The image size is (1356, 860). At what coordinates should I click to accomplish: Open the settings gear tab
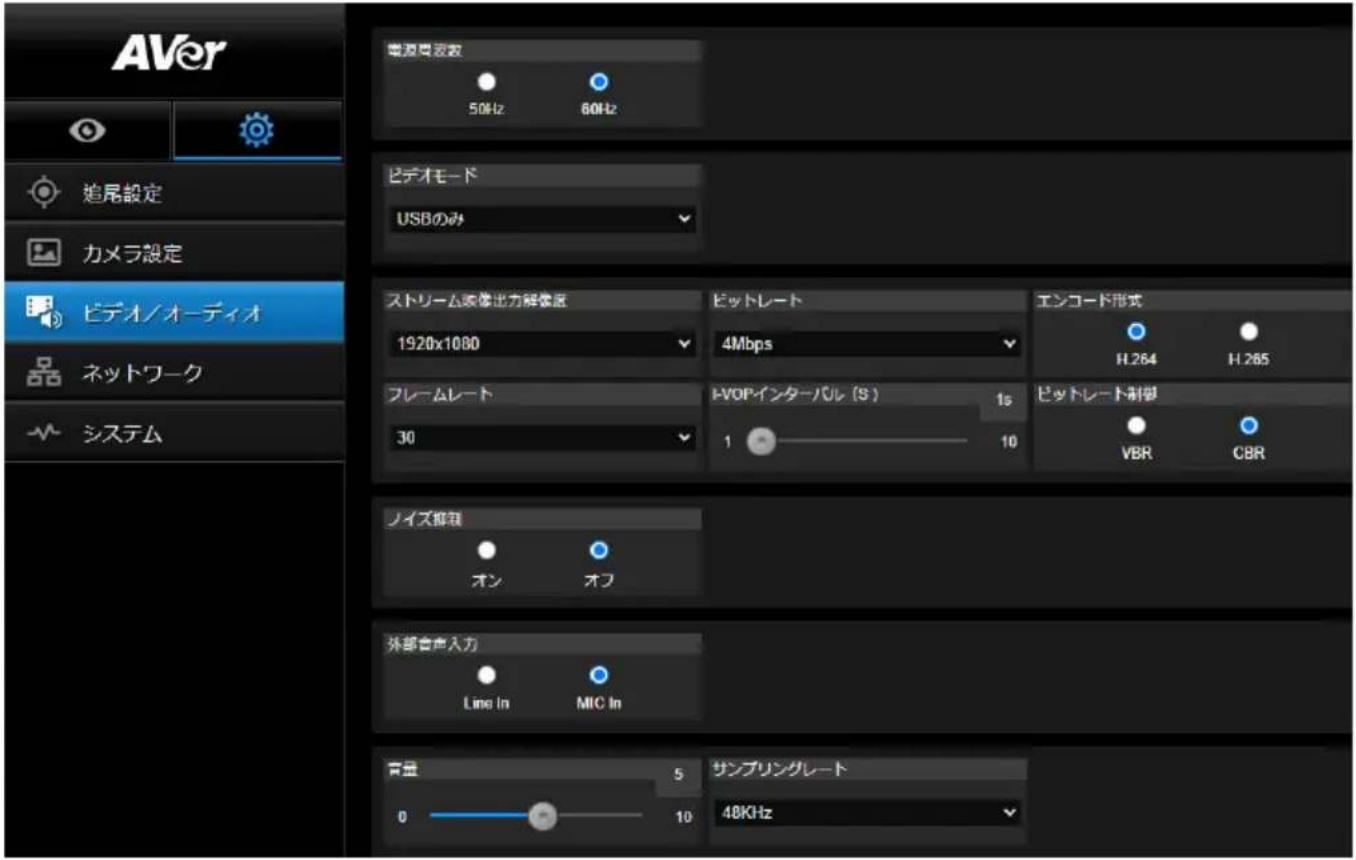[258, 131]
